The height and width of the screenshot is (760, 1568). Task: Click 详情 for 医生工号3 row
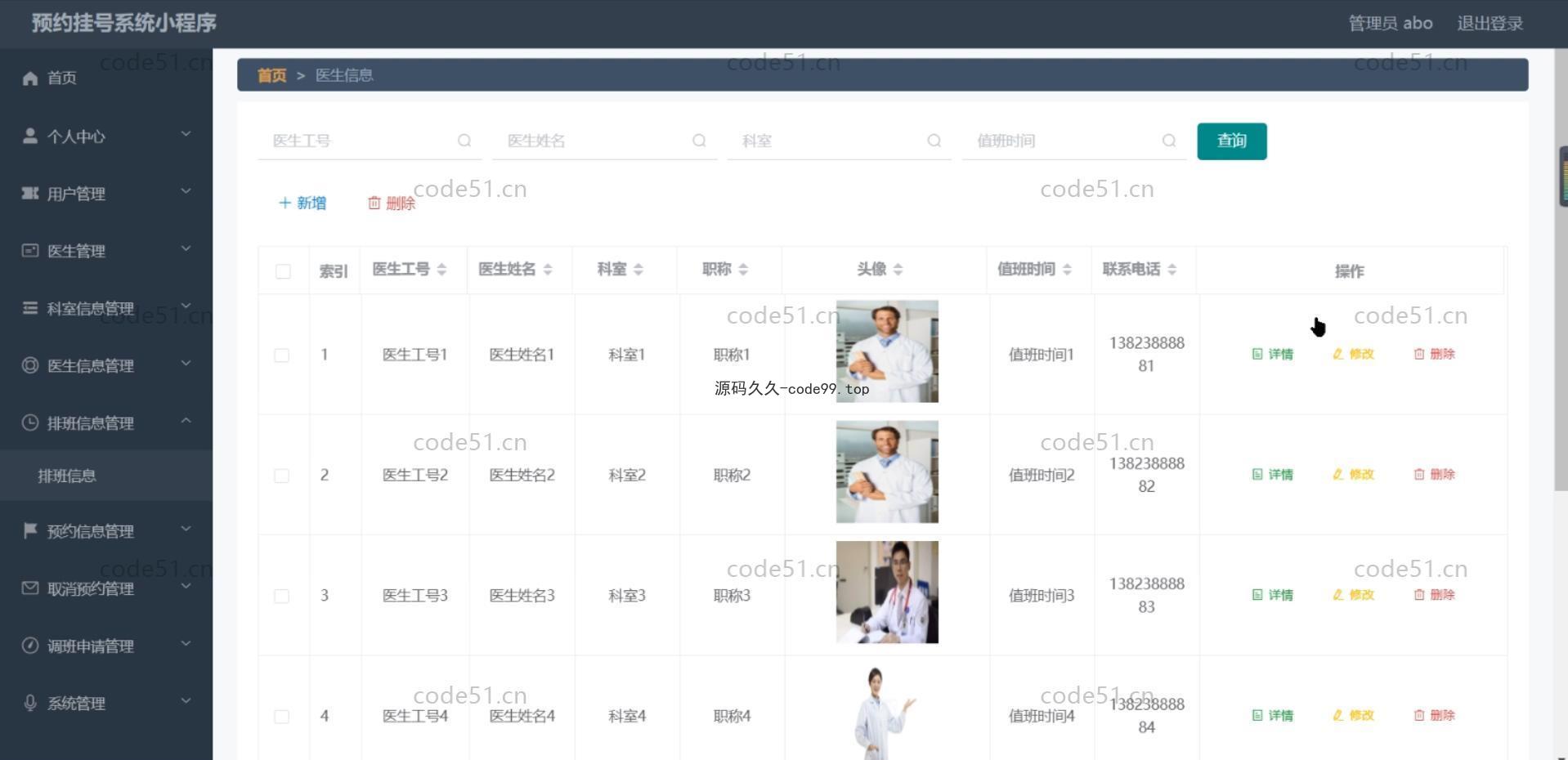(1273, 594)
